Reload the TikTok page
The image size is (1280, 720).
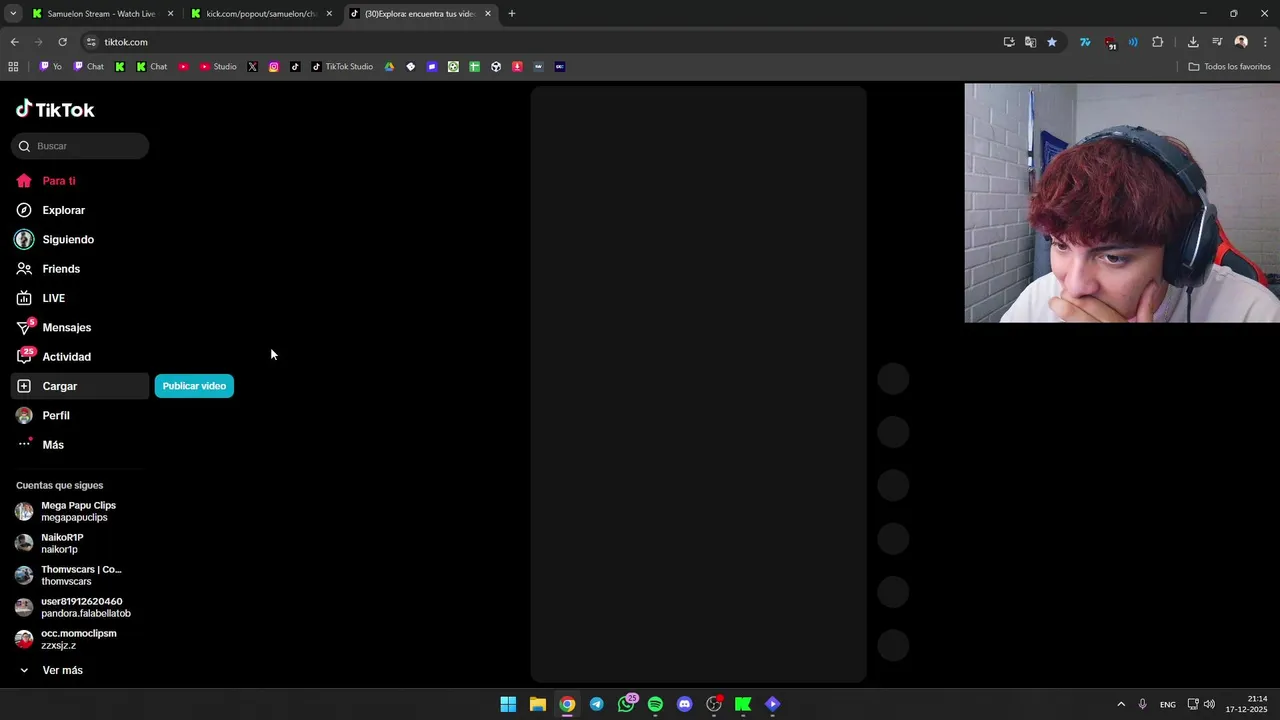[x=62, y=42]
